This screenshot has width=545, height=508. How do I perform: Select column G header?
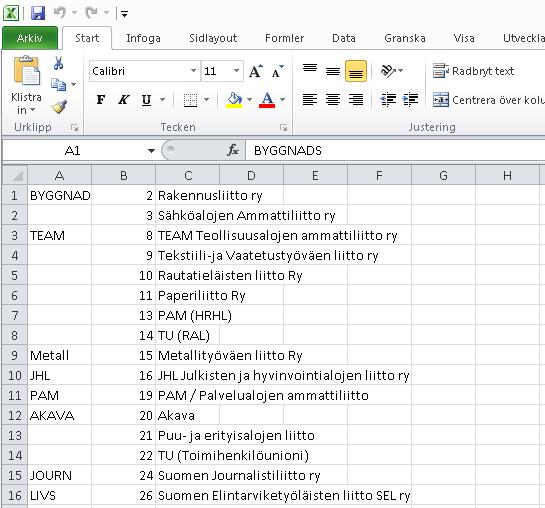tap(444, 175)
